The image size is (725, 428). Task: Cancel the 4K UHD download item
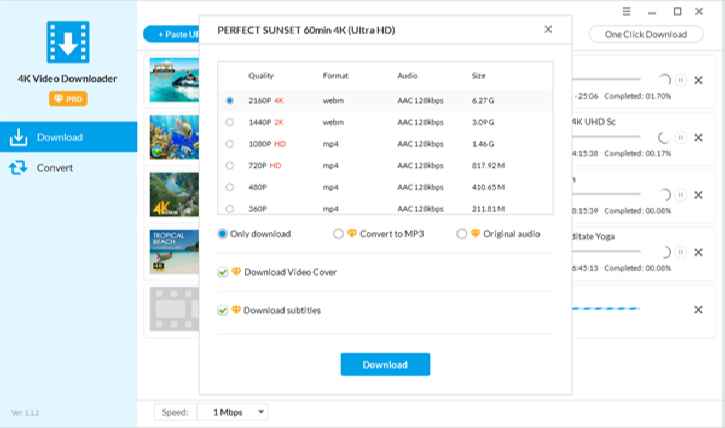click(698, 137)
